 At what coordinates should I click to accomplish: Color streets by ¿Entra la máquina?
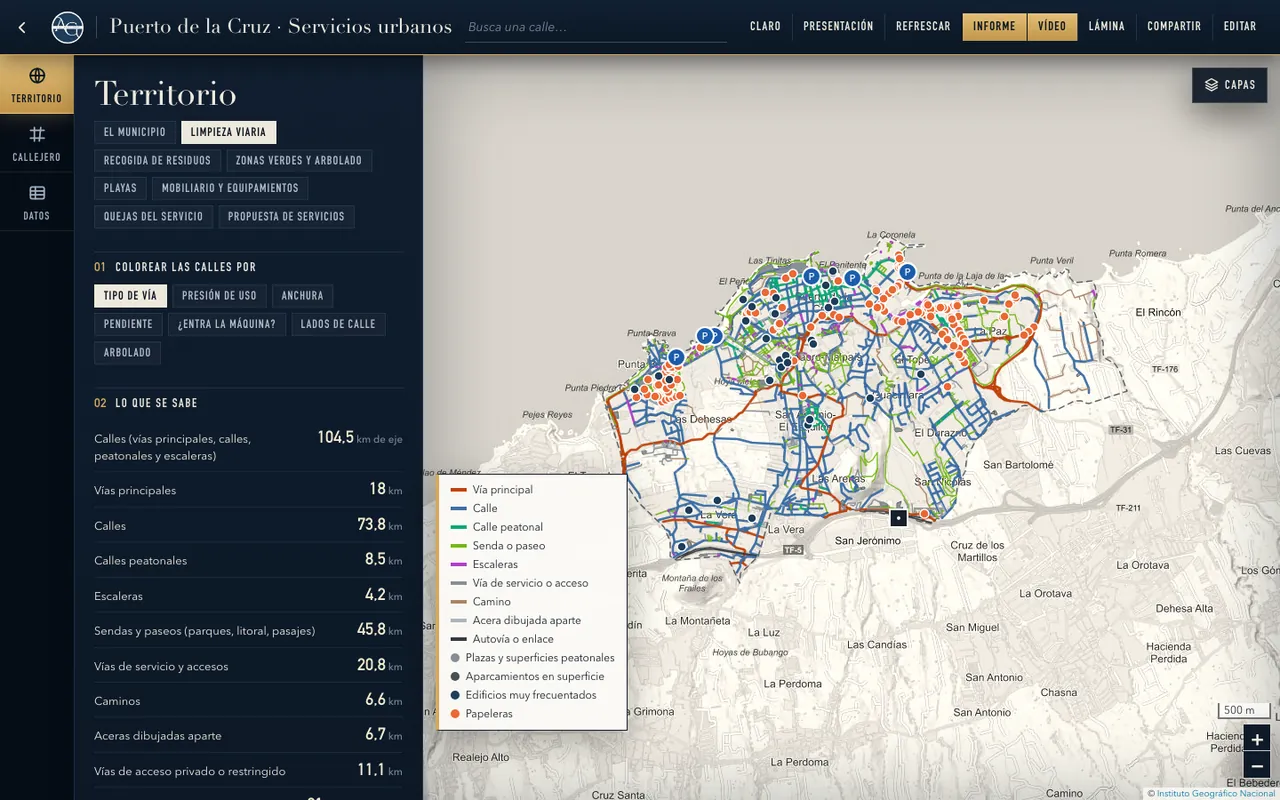(x=227, y=324)
